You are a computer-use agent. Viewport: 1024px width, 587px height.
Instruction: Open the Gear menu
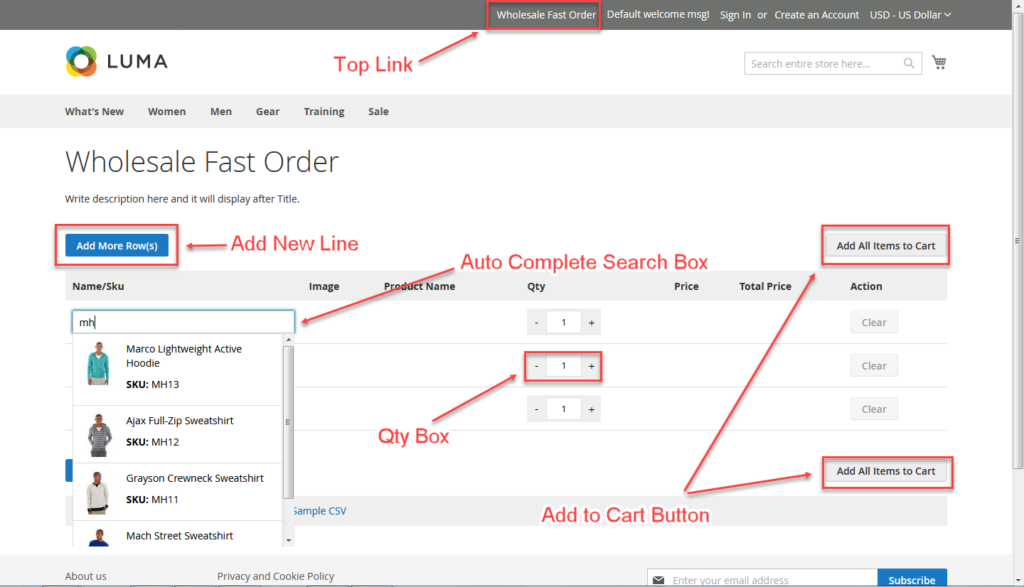tap(268, 112)
